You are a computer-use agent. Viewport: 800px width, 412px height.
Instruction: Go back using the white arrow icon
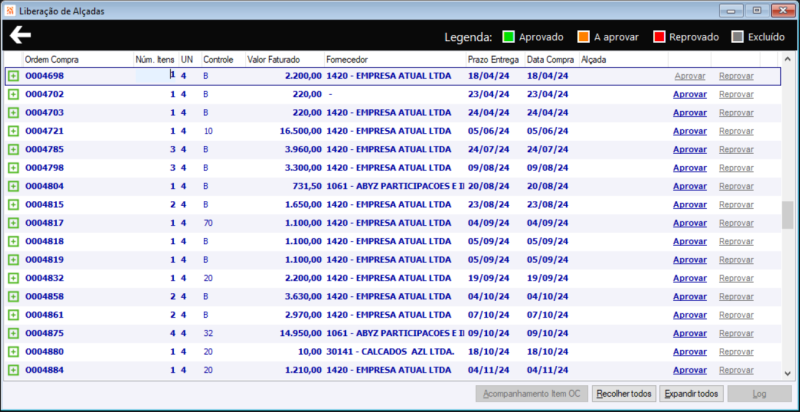tap(20, 35)
